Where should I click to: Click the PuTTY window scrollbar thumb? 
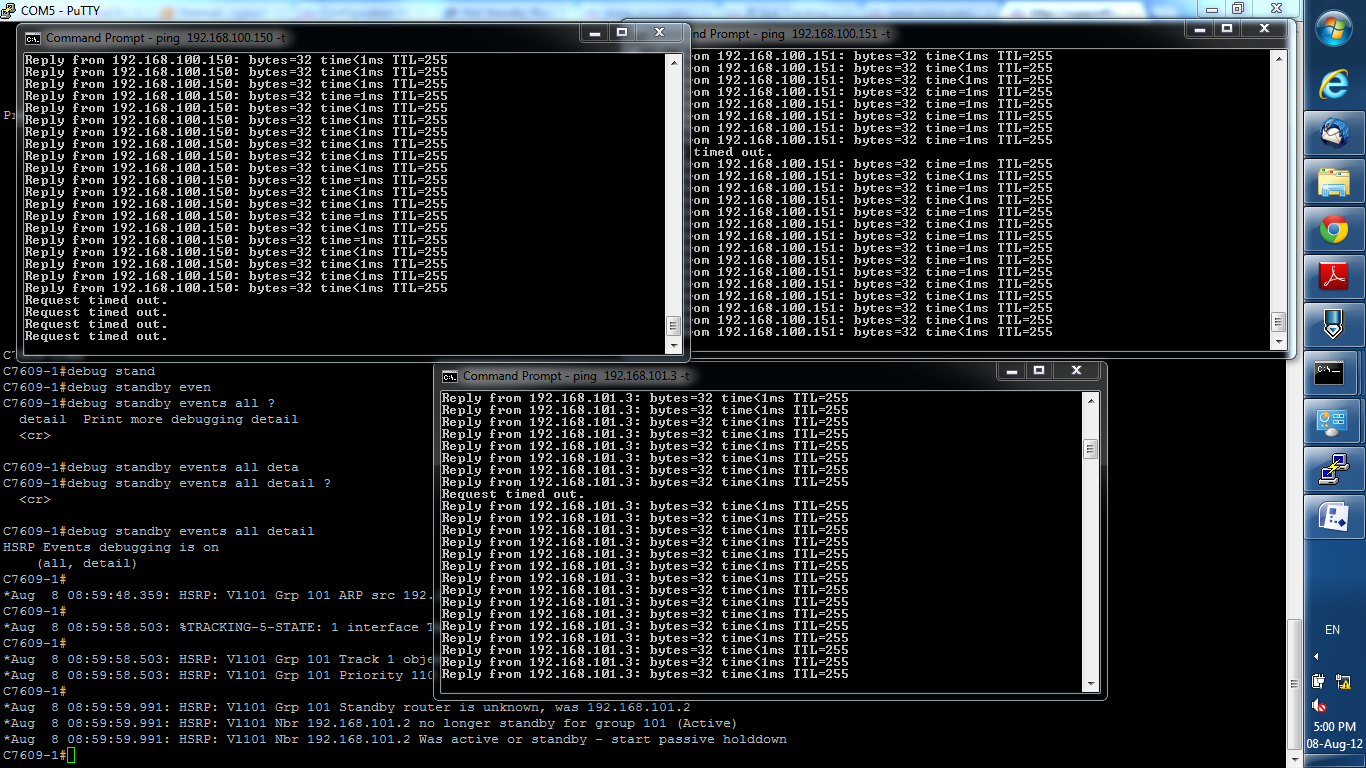tap(1293, 683)
